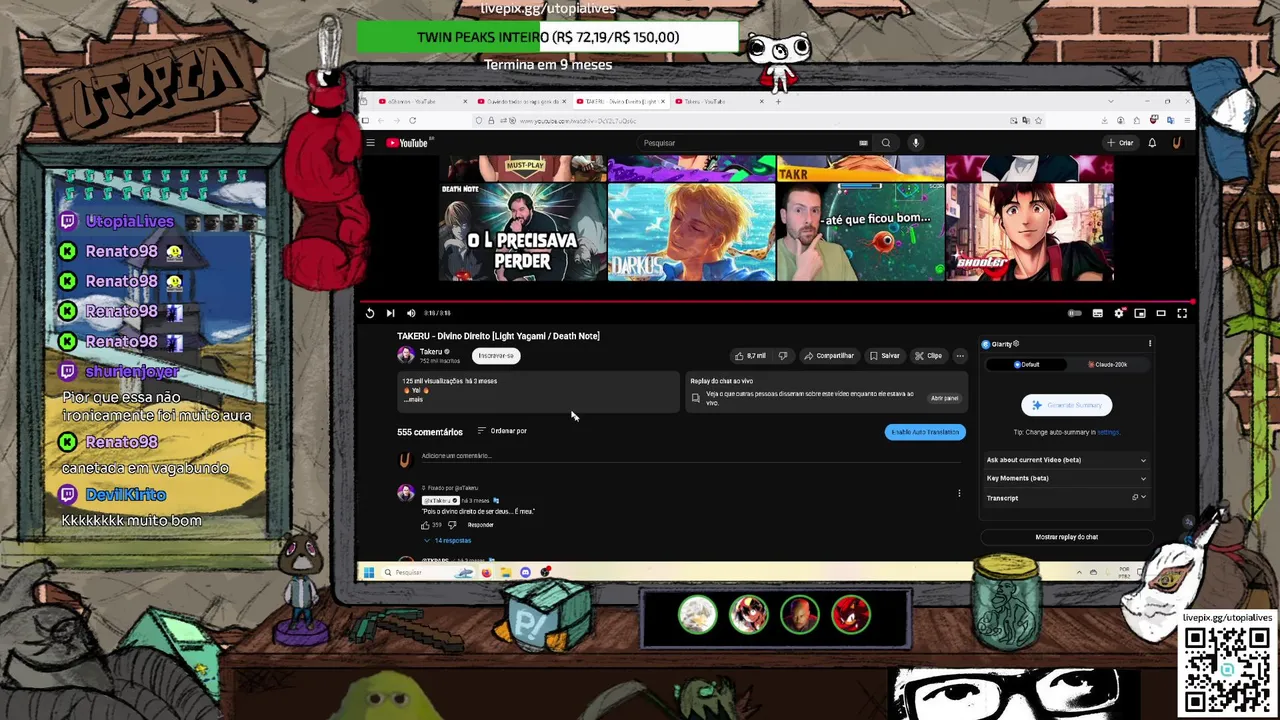Viewport: 1280px width, 720px height.
Task: Skip to the next video
Action: click(x=390, y=313)
